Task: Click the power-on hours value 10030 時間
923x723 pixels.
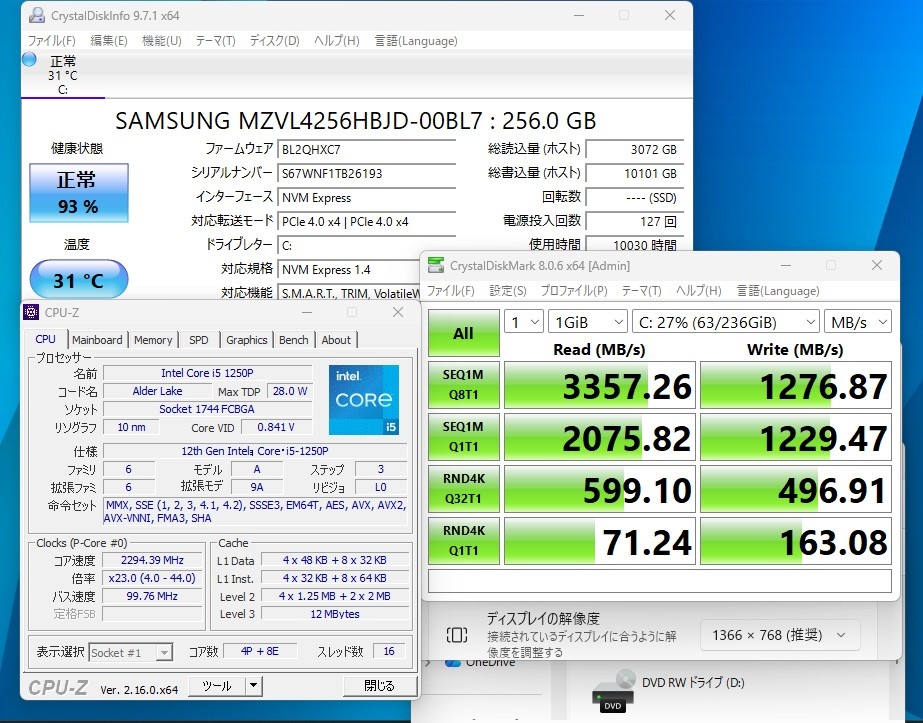Action: coord(635,244)
